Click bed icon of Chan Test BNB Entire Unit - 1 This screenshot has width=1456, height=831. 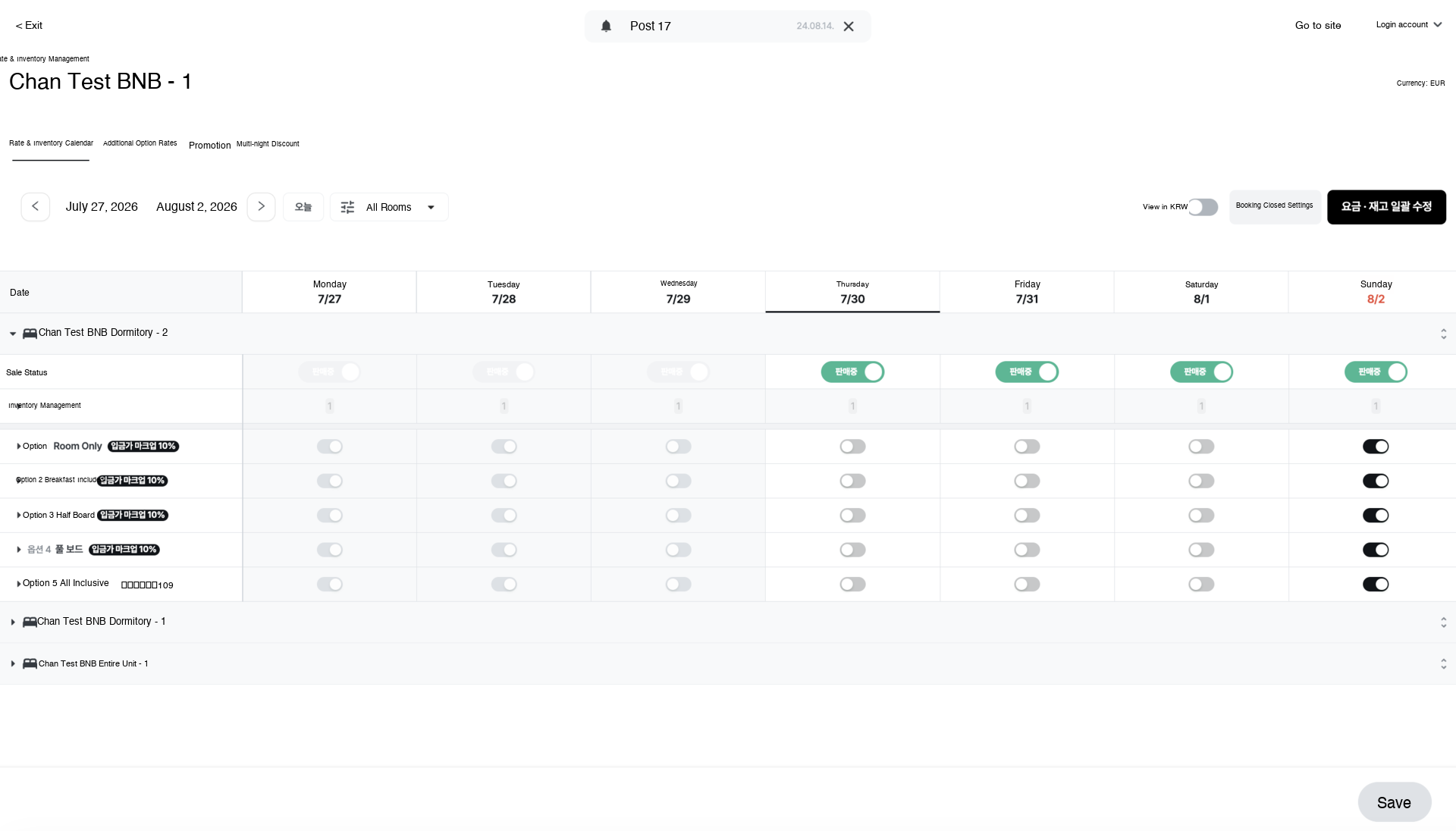(x=30, y=663)
